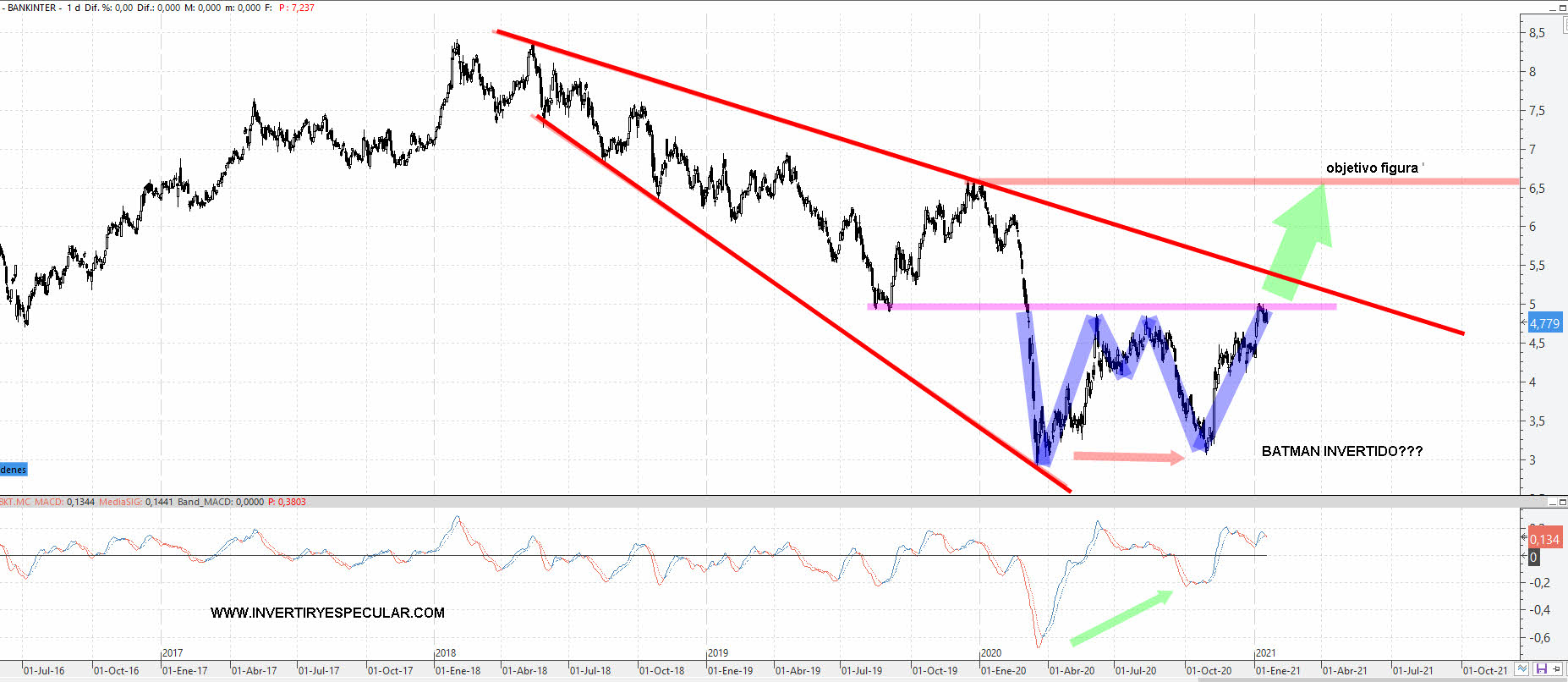The width and height of the screenshot is (1568, 682).
Task: Select the 'objetivo figura' text annotation
Action: pyautogui.click(x=1372, y=168)
